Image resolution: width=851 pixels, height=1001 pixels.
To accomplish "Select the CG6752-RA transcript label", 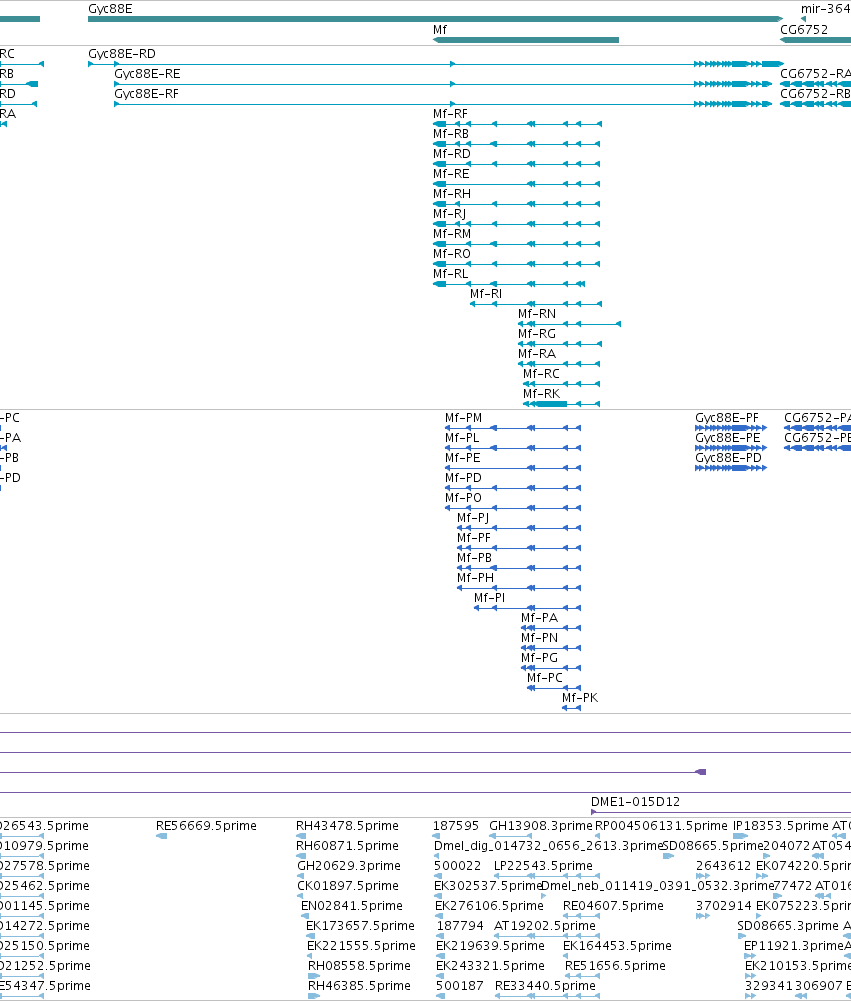I will point(815,73).
